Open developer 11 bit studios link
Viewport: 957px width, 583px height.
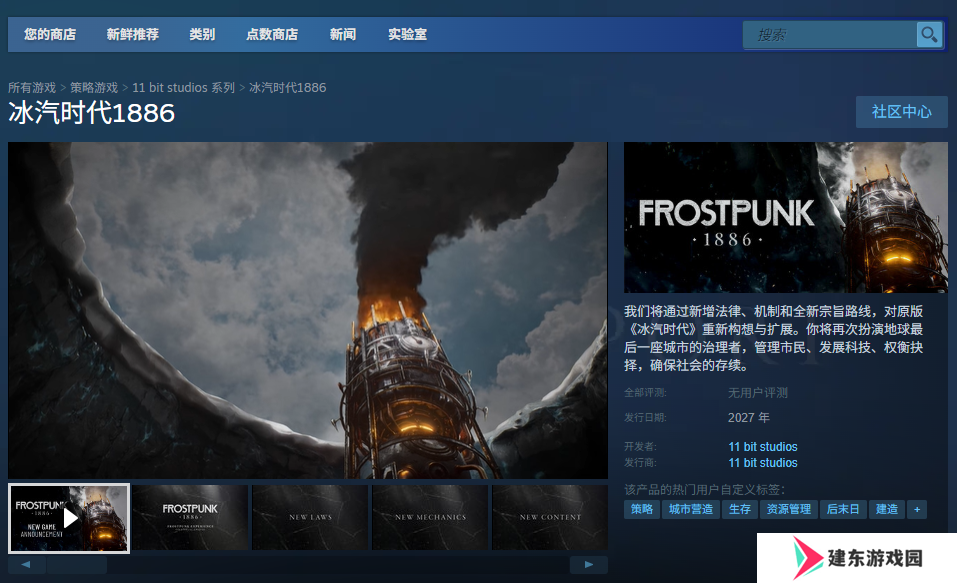763,447
